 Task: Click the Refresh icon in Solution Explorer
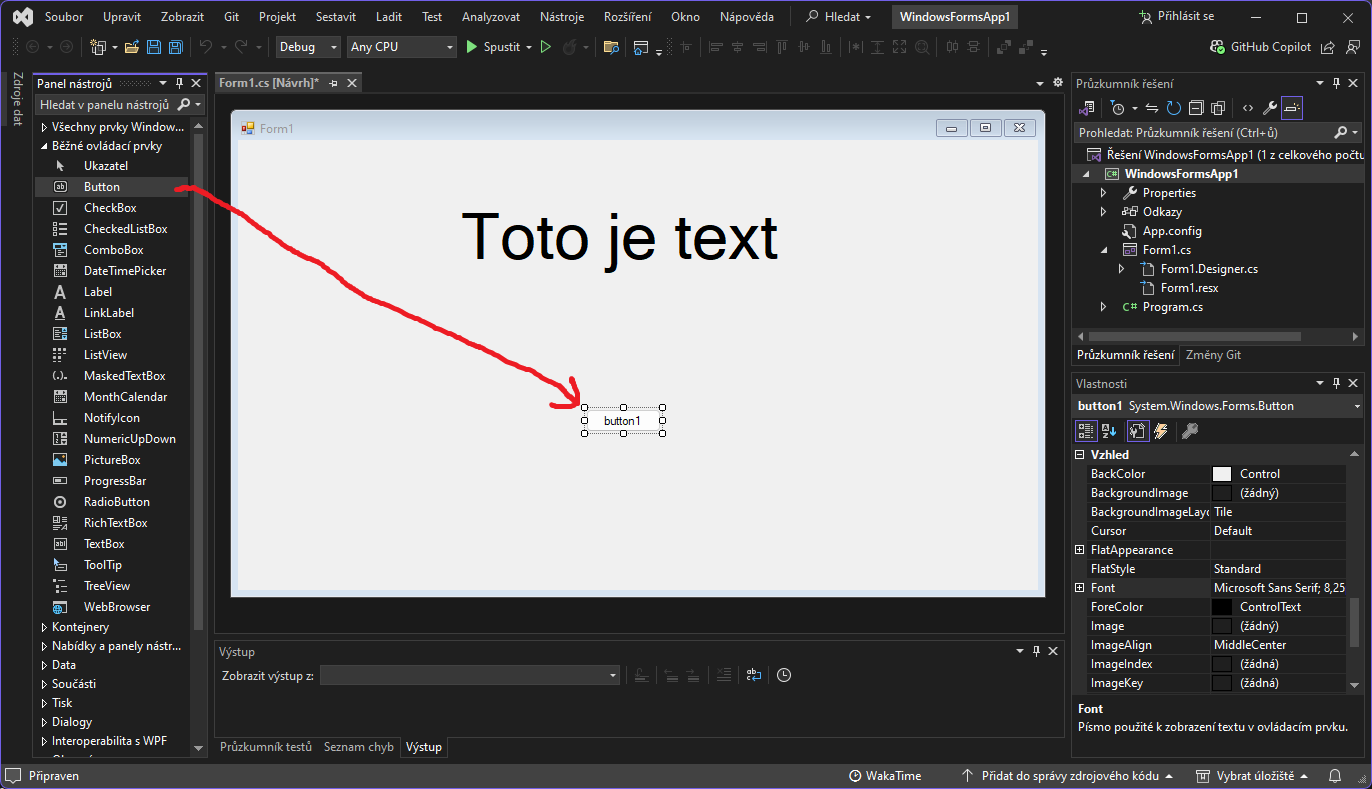[x=1173, y=108]
